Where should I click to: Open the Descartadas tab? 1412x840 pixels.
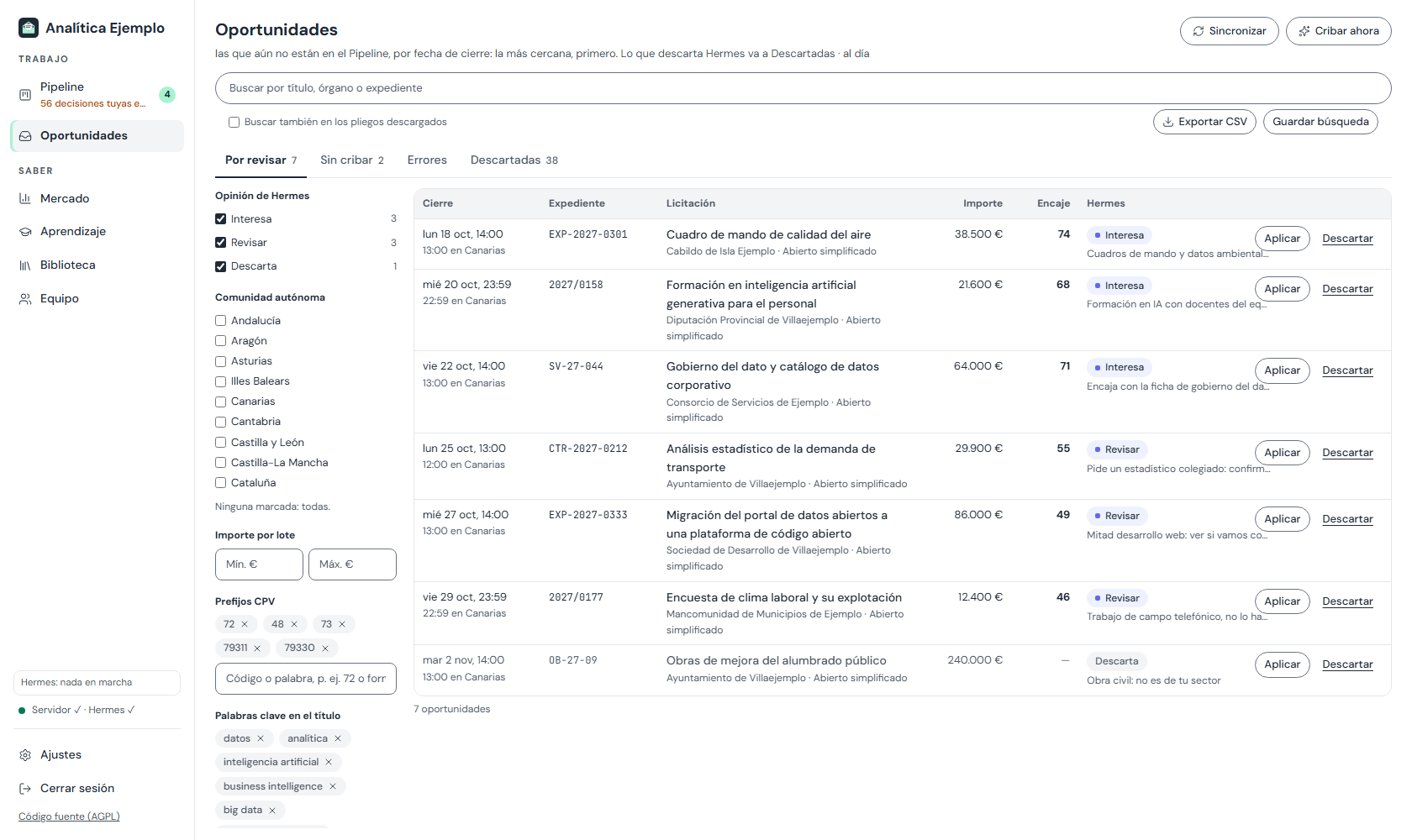[x=514, y=160]
